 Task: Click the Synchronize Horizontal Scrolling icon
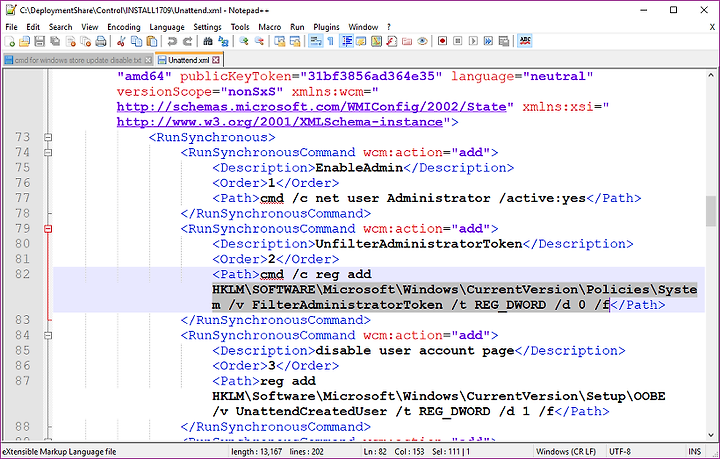(294, 42)
